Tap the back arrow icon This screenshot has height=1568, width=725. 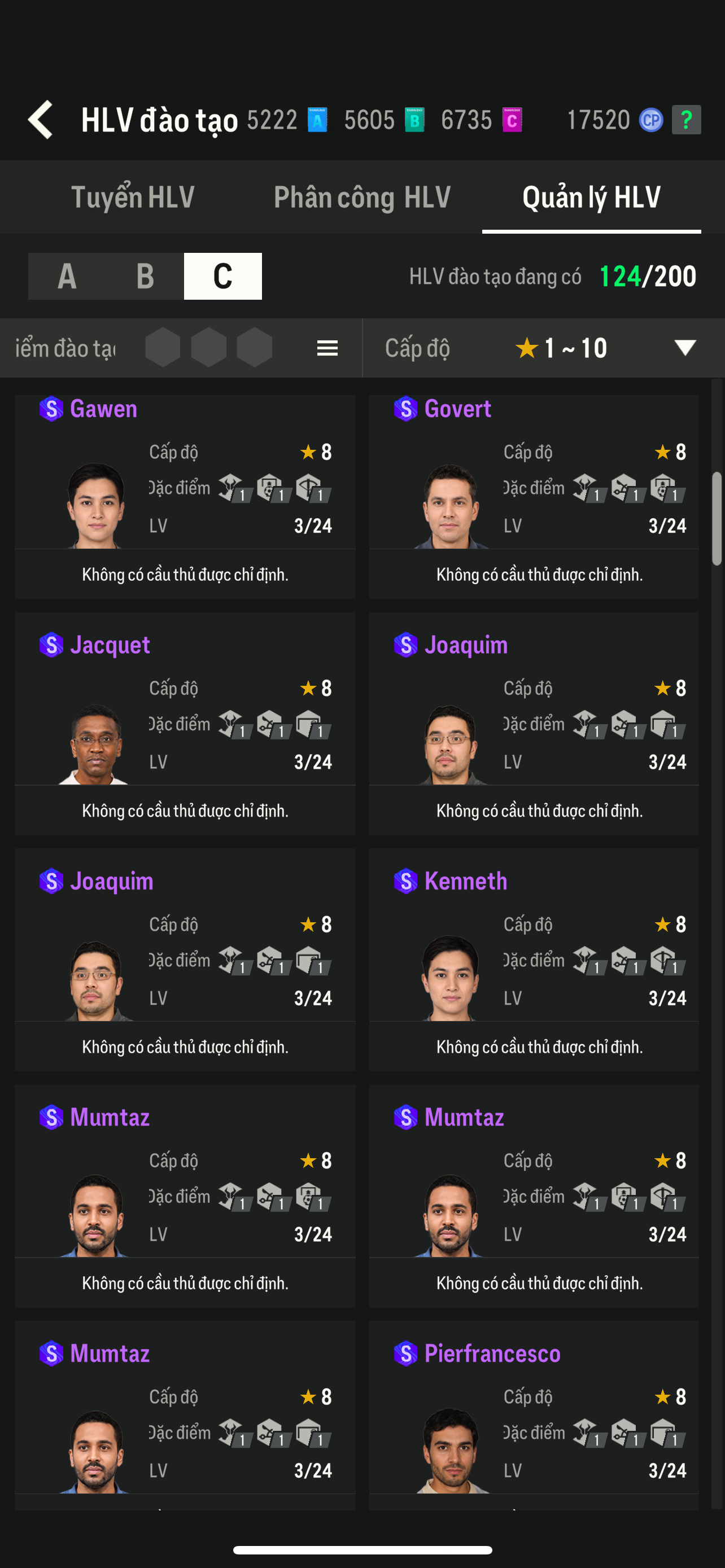[41, 119]
